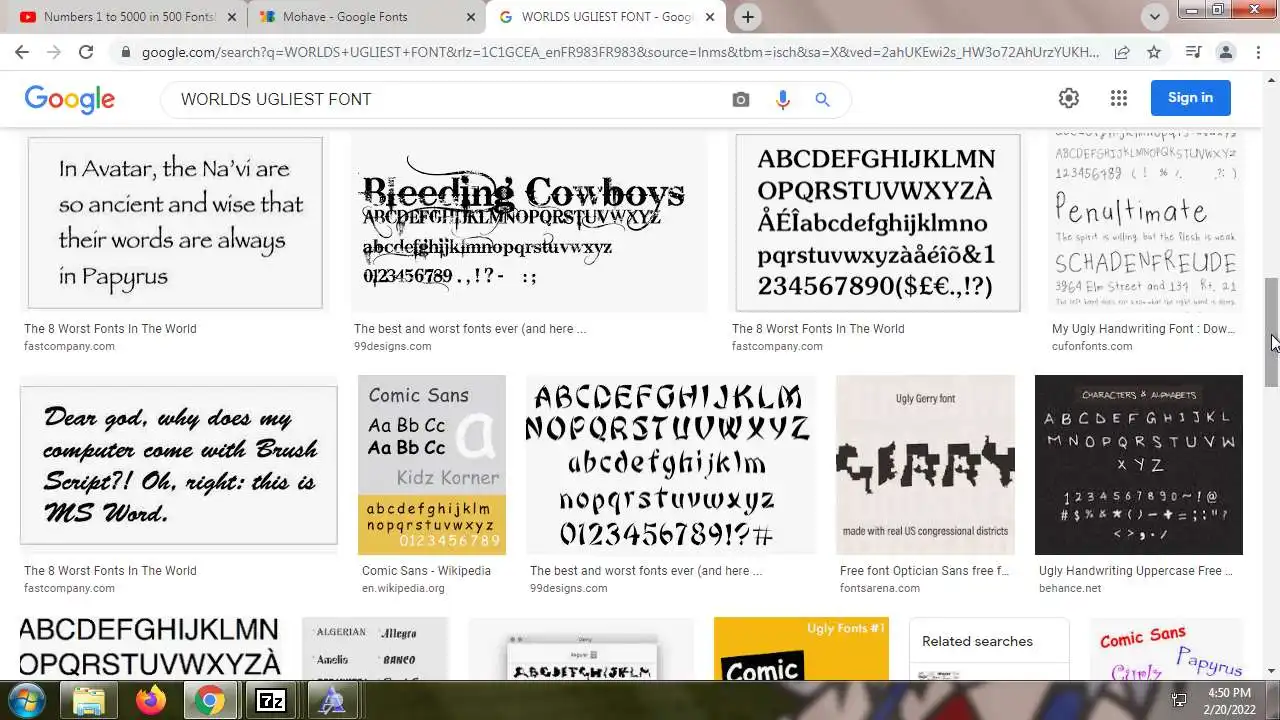Share this page icon in address bar
1280x720 pixels.
1122,52
